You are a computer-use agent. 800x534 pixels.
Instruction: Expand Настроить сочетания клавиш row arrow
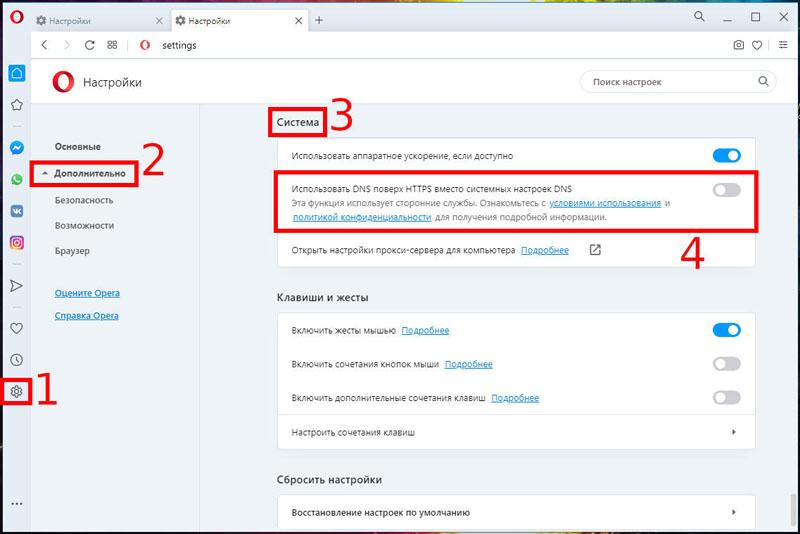point(734,432)
